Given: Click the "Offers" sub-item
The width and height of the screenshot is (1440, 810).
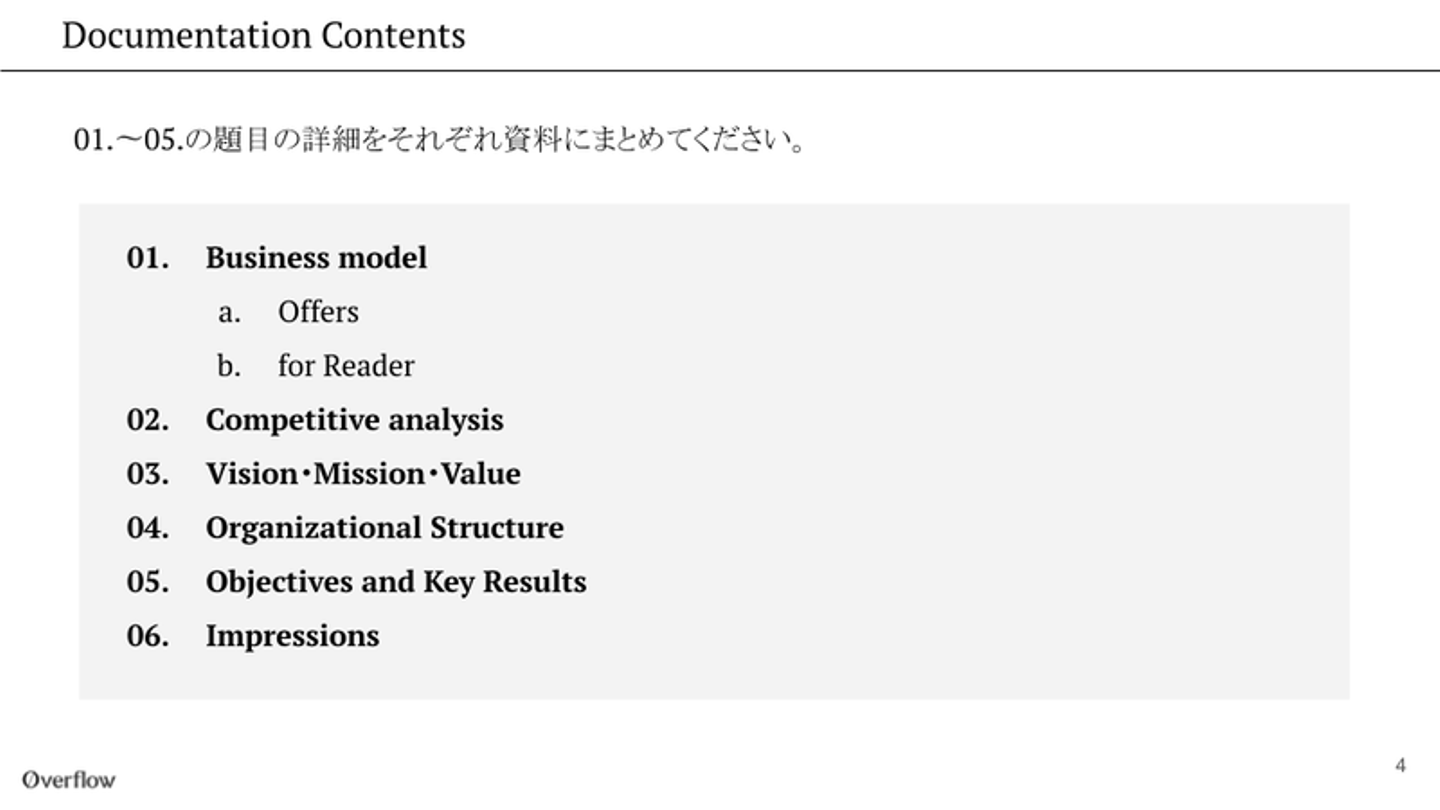Looking at the screenshot, I should pos(318,312).
